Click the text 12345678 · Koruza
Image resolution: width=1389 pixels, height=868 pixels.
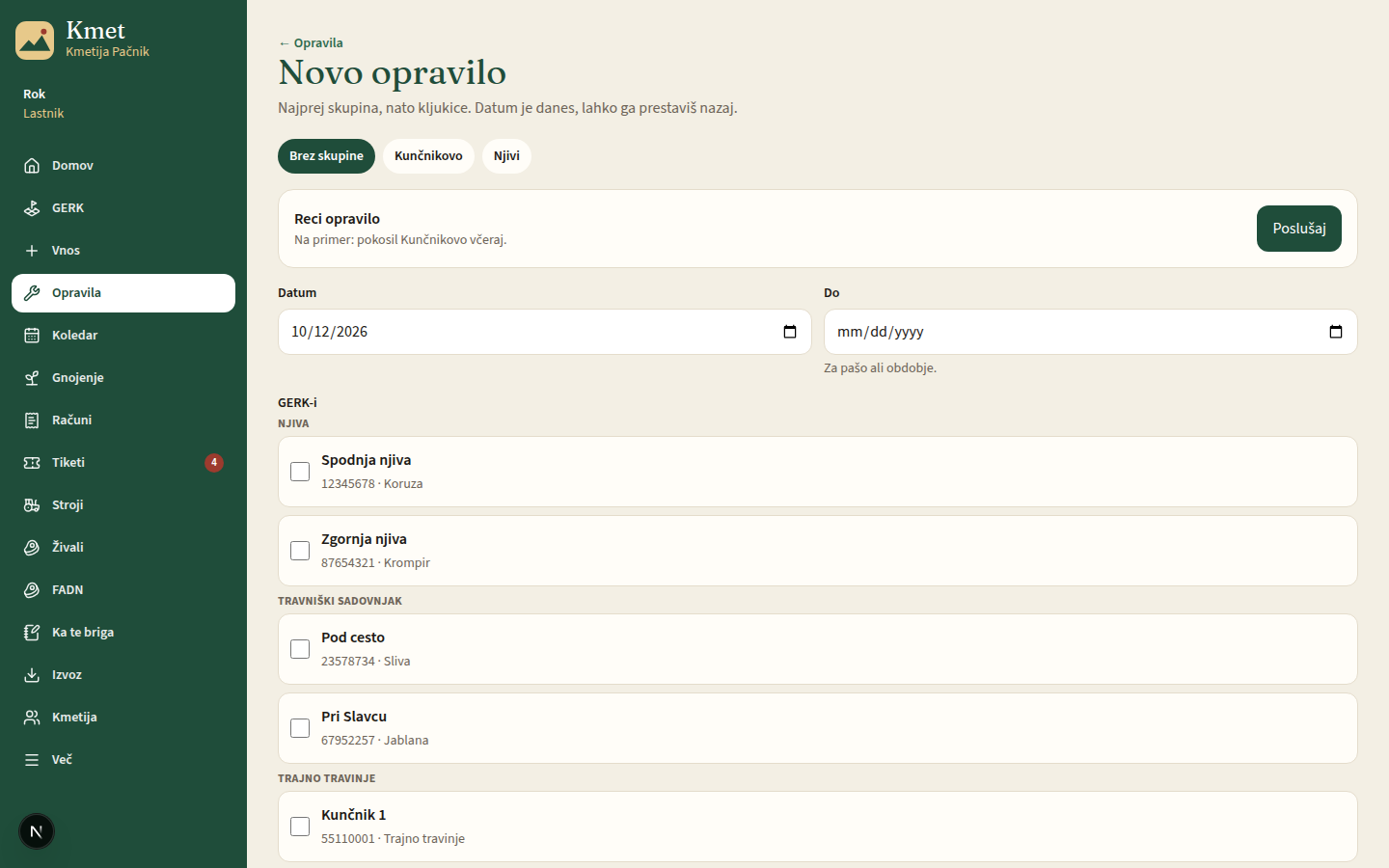[371, 484]
